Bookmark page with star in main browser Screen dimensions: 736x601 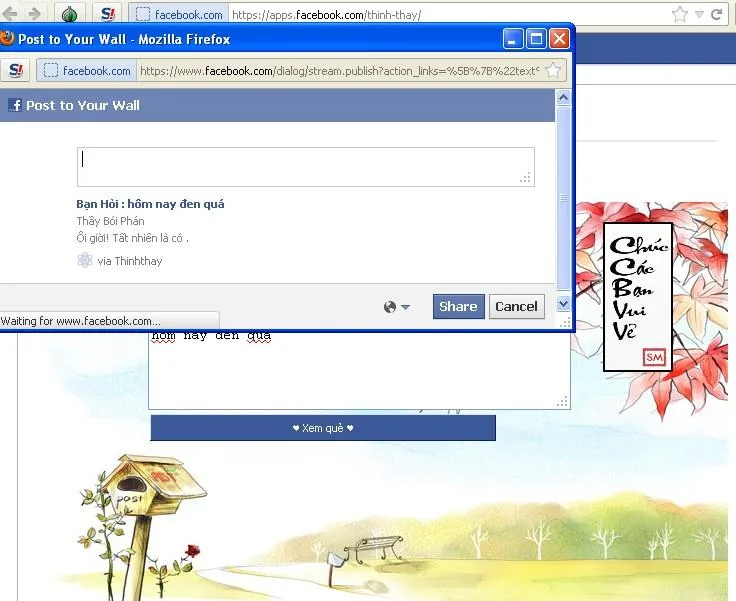coord(679,15)
